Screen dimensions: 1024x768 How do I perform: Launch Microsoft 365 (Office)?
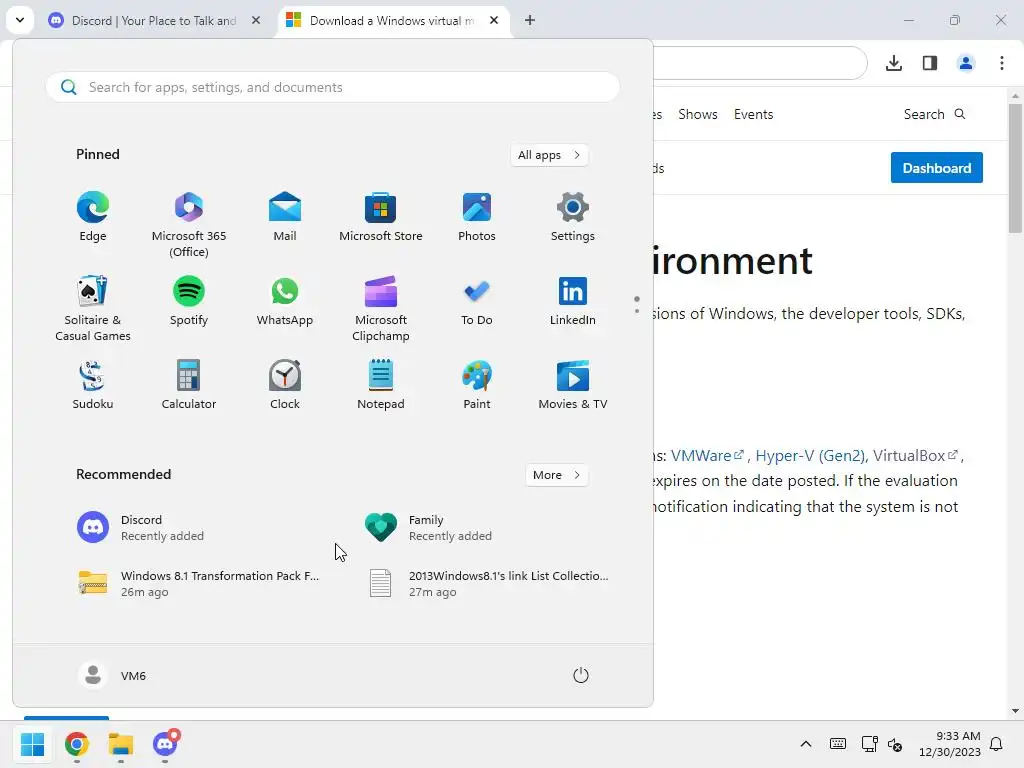click(x=189, y=224)
